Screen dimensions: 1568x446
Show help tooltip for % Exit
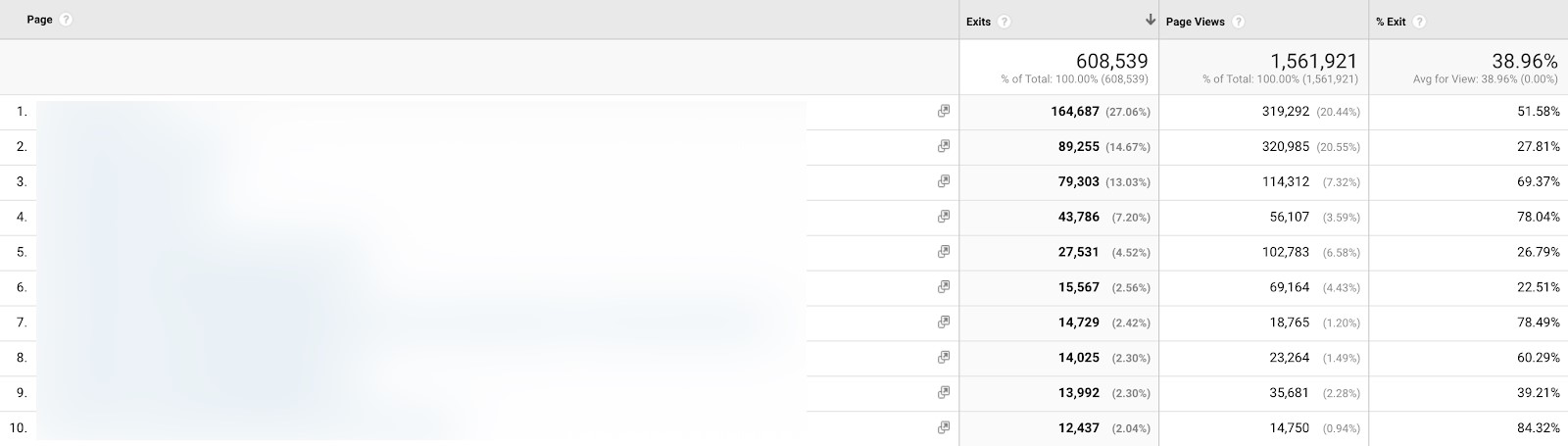[x=1419, y=22]
